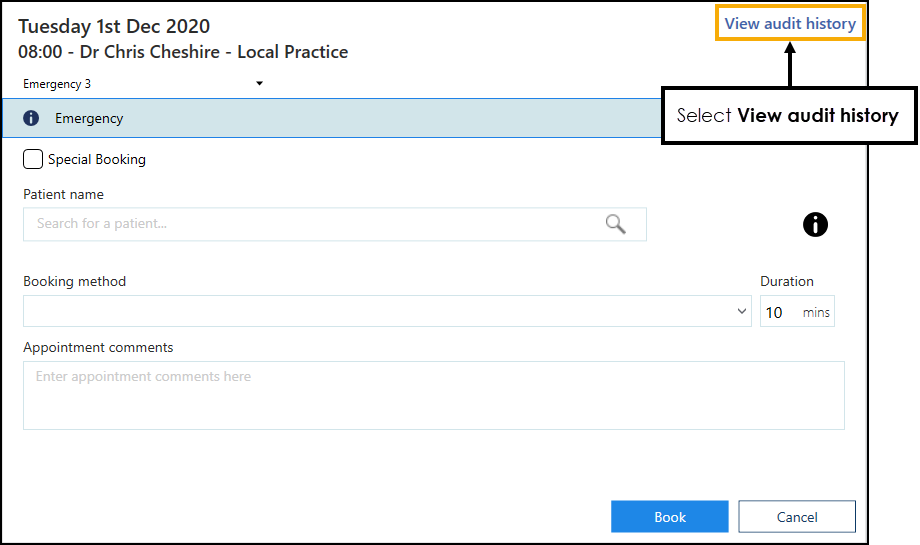Click the mins unit text in Duration
The height and width of the screenshot is (545, 920).
coord(816,313)
